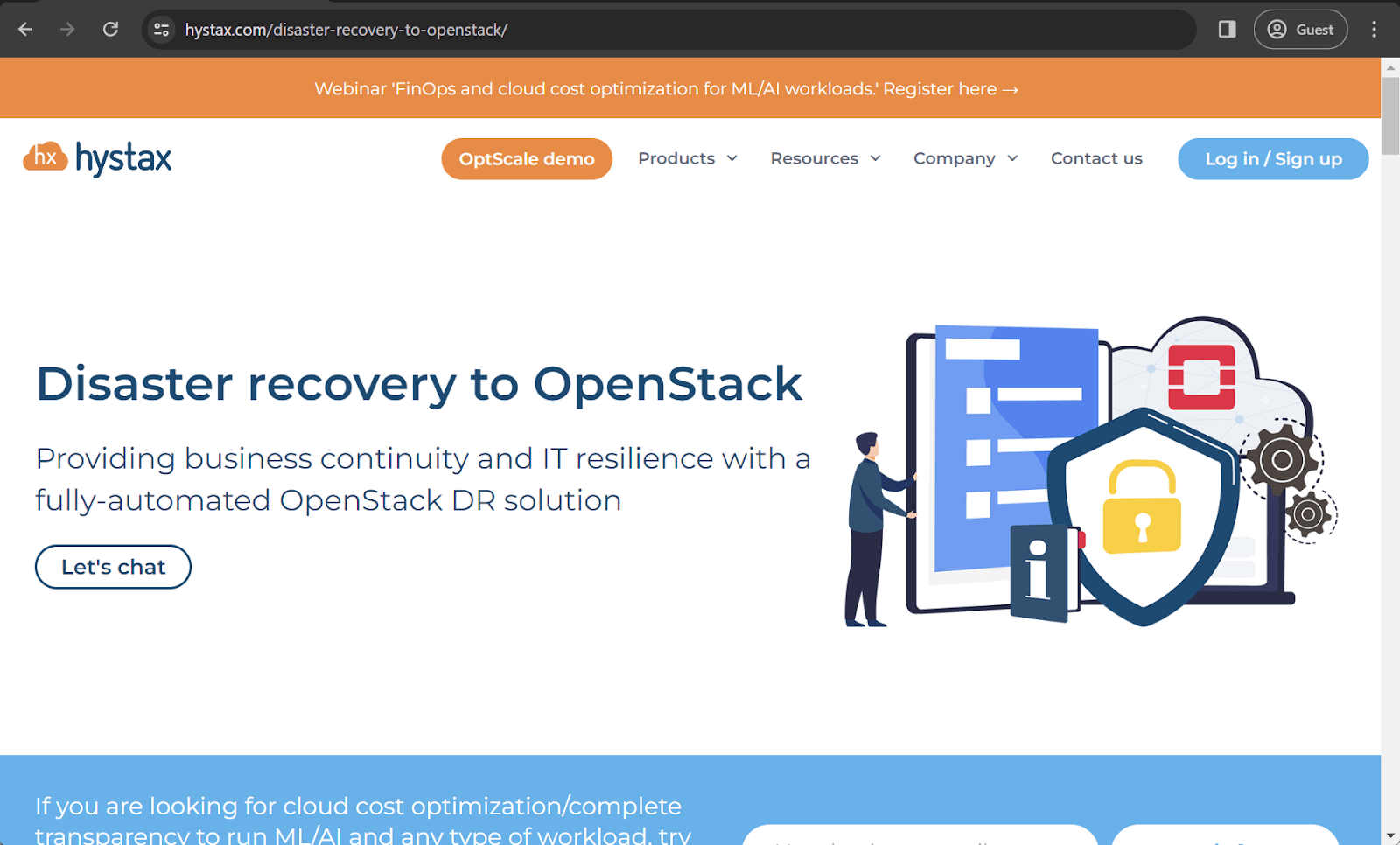This screenshot has height=845, width=1400.
Task: Open the browser side panel
Action: pos(1225,29)
